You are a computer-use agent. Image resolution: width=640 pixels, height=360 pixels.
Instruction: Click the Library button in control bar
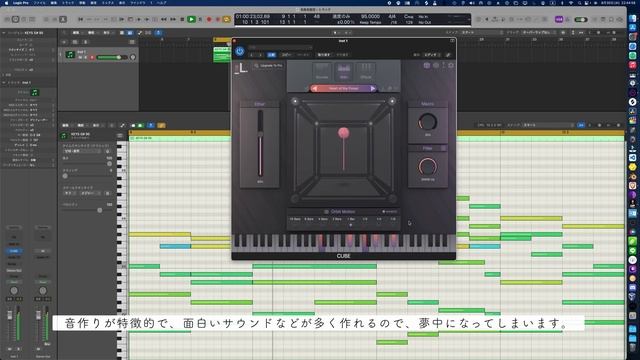point(7,19)
